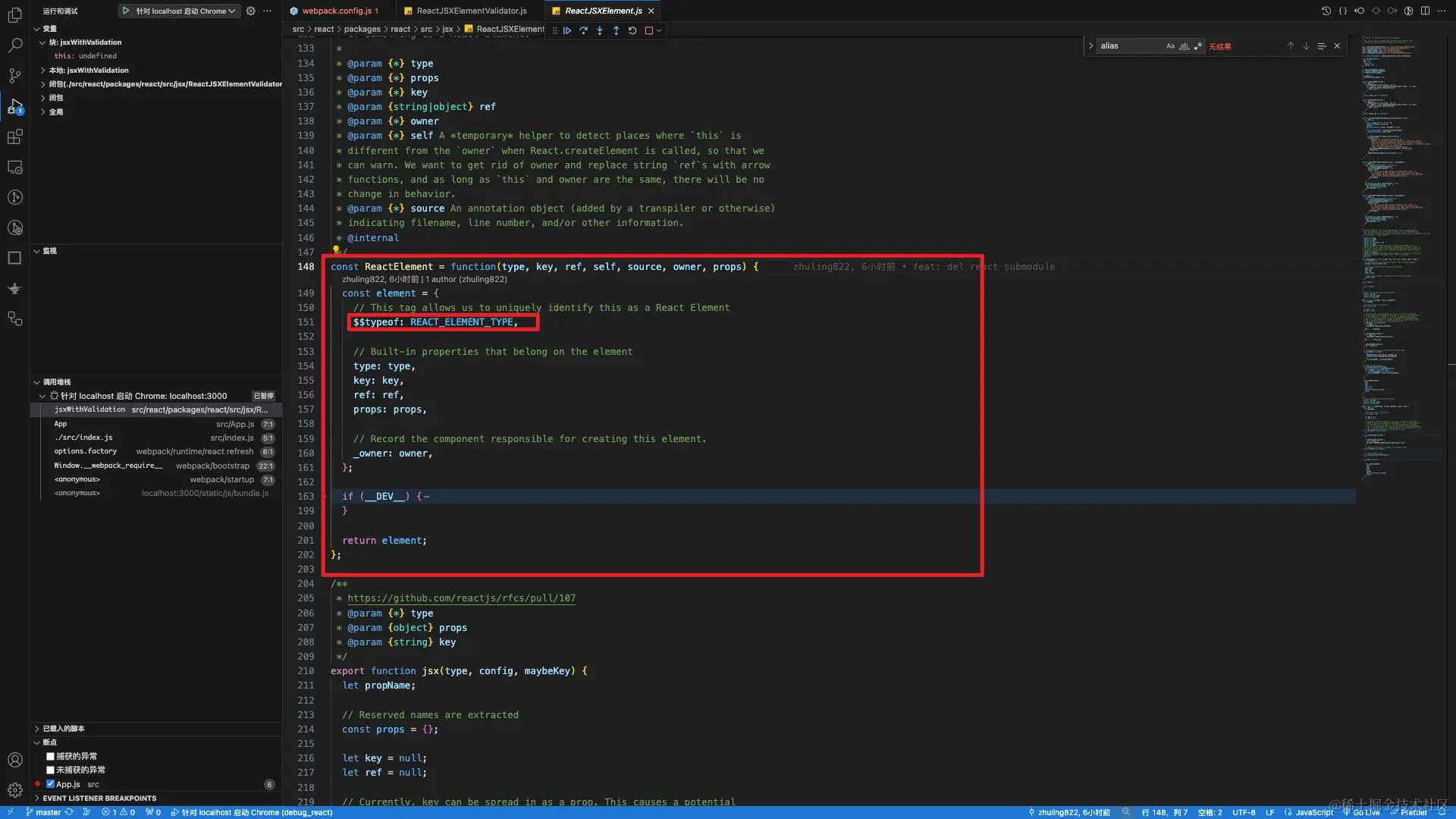Click the debug Continue button
Screen dimensions: 1456x819
click(567, 31)
